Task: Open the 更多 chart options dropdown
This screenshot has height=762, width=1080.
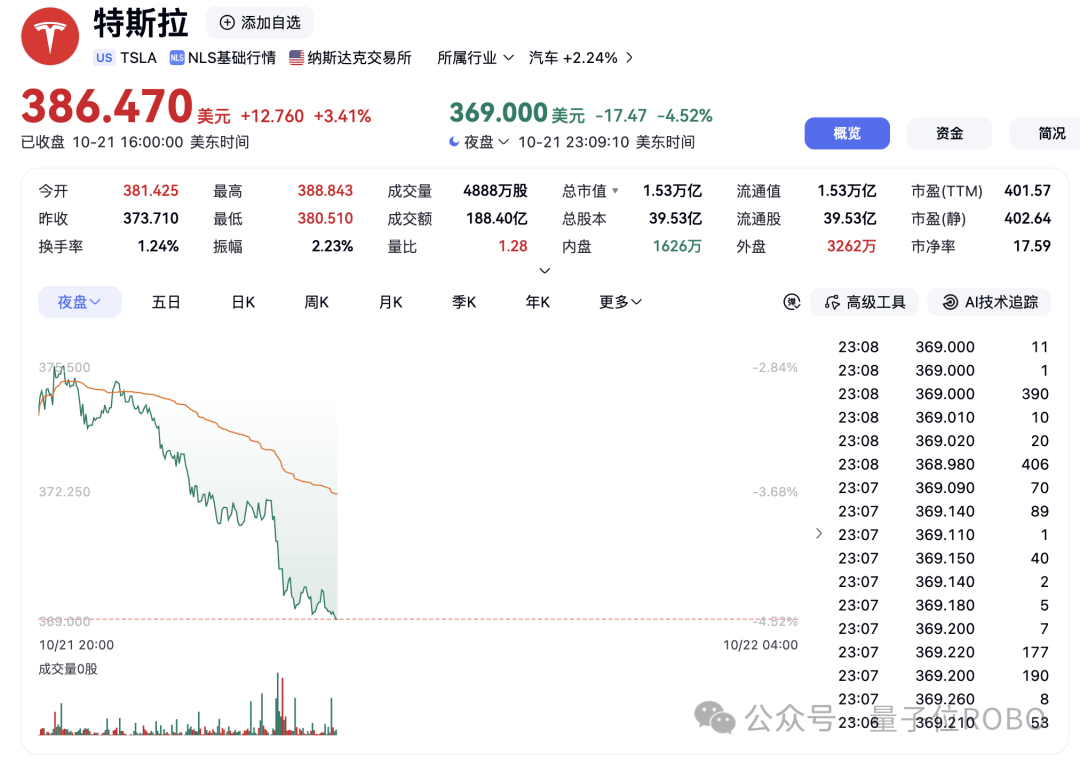Action: click(620, 302)
